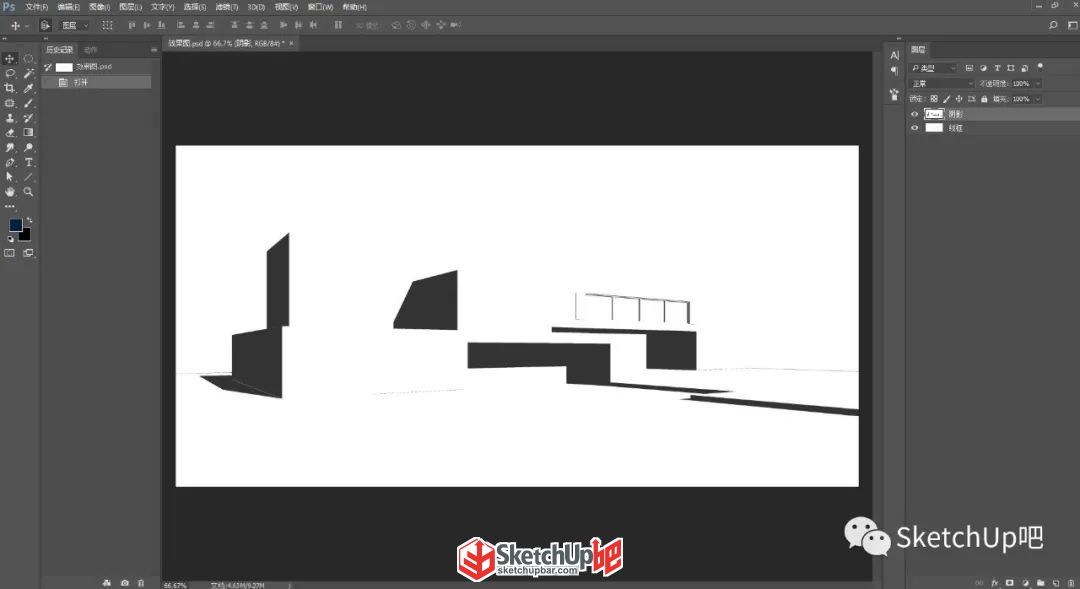Select the Magic Wand tool
The height and width of the screenshot is (589, 1080).
pyautogui.click(x=28, y=73)
